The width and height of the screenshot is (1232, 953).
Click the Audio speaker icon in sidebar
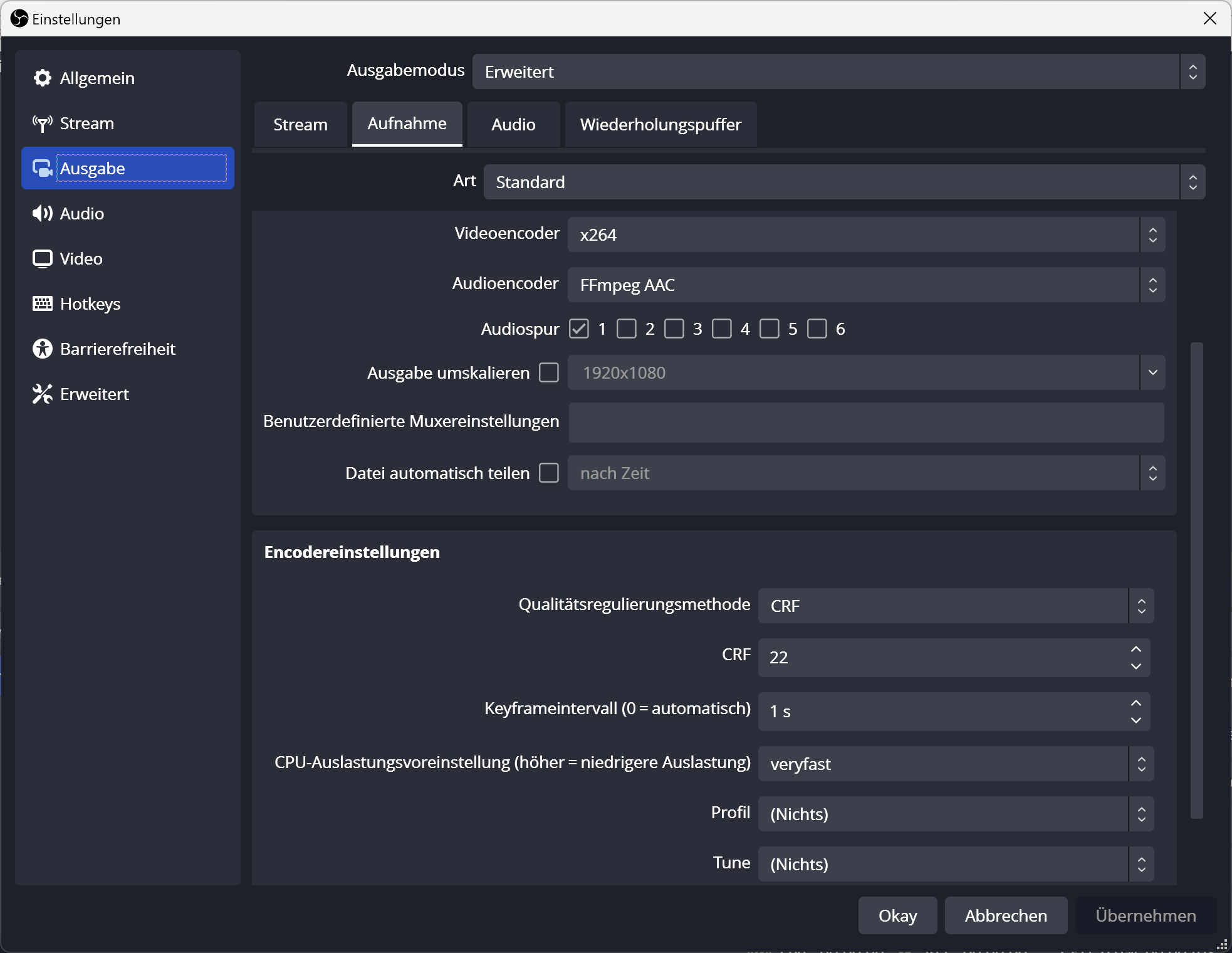[x=43, y=214]
